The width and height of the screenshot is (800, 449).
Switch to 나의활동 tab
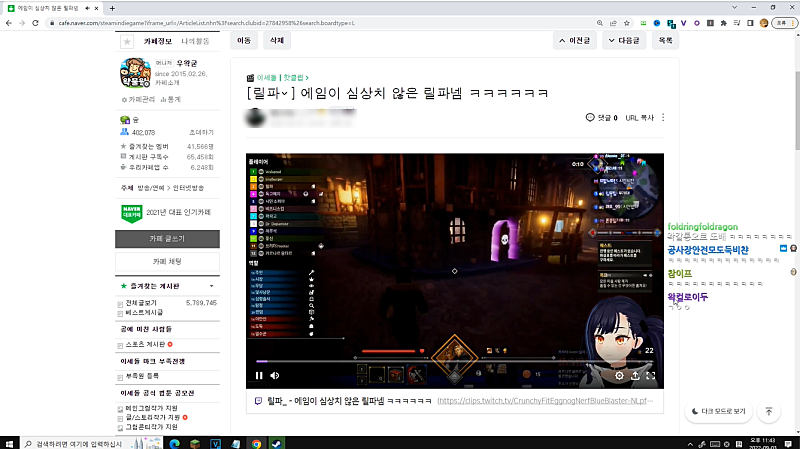[195, 41]
